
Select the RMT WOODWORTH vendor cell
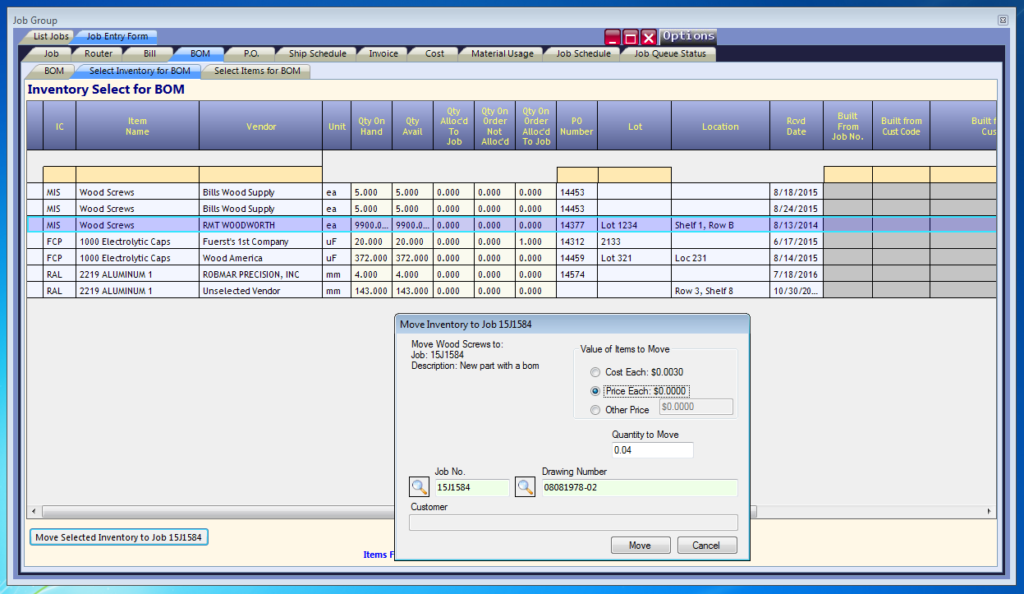point(261,225)
